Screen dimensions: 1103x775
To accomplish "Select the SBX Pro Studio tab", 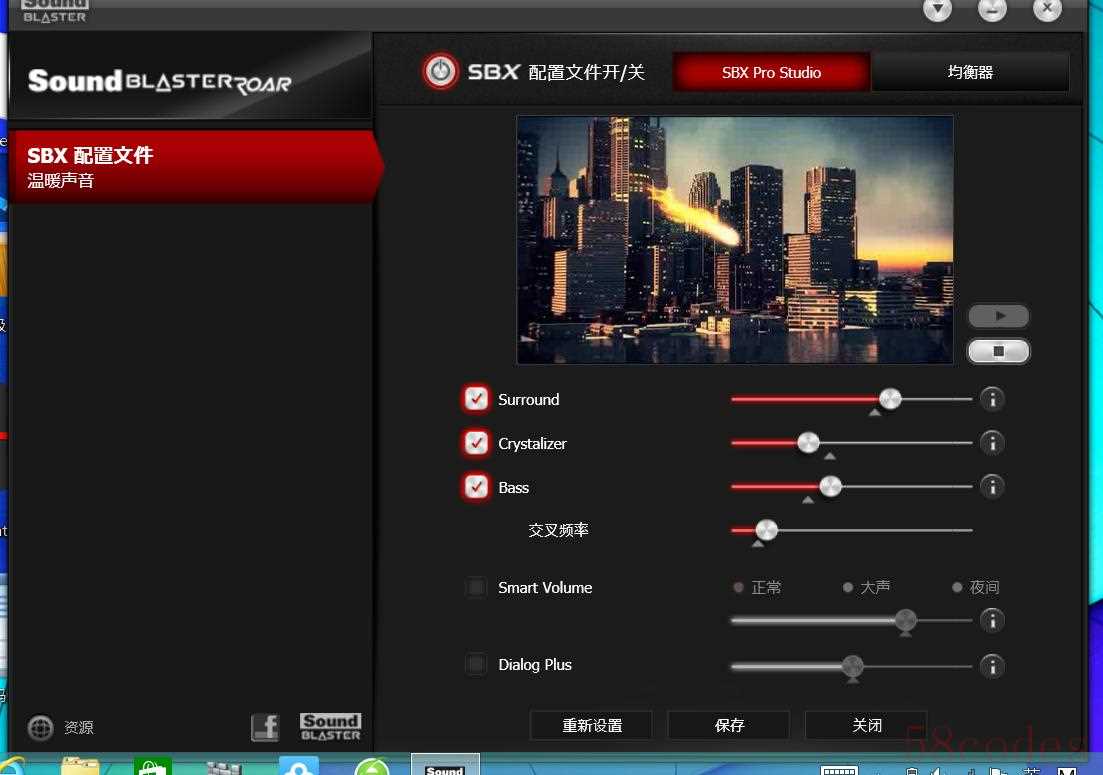I will [x=772, y=72].
